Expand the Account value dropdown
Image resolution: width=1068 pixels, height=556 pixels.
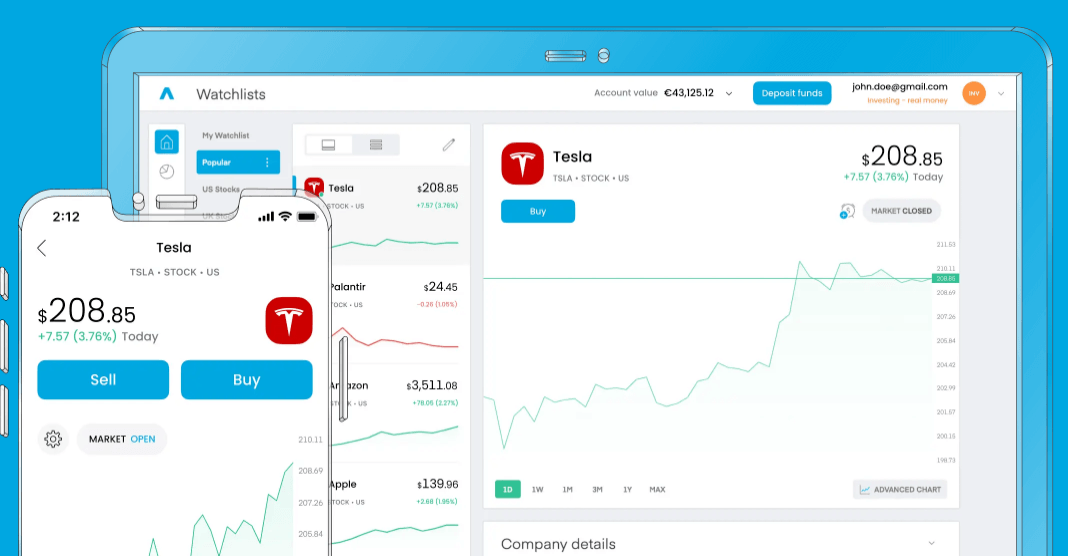[729, 93]
